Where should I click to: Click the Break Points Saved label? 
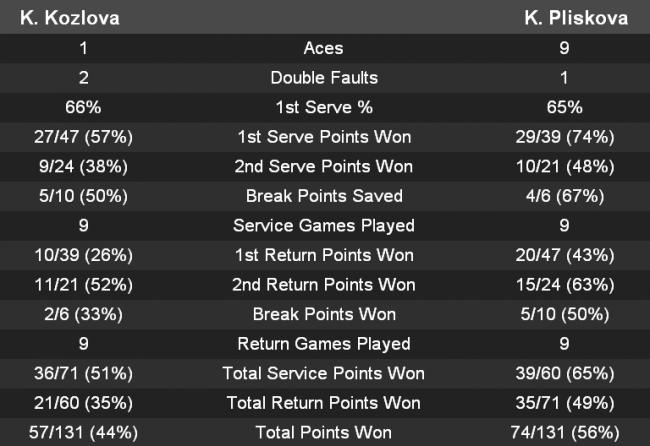point(325,196)
